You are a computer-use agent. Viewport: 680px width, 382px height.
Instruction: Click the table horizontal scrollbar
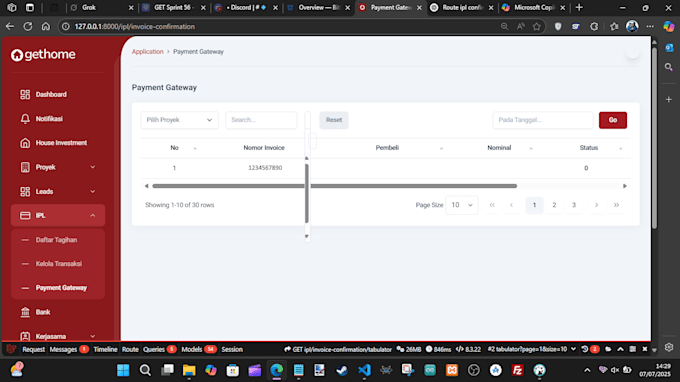pos(334,186)
